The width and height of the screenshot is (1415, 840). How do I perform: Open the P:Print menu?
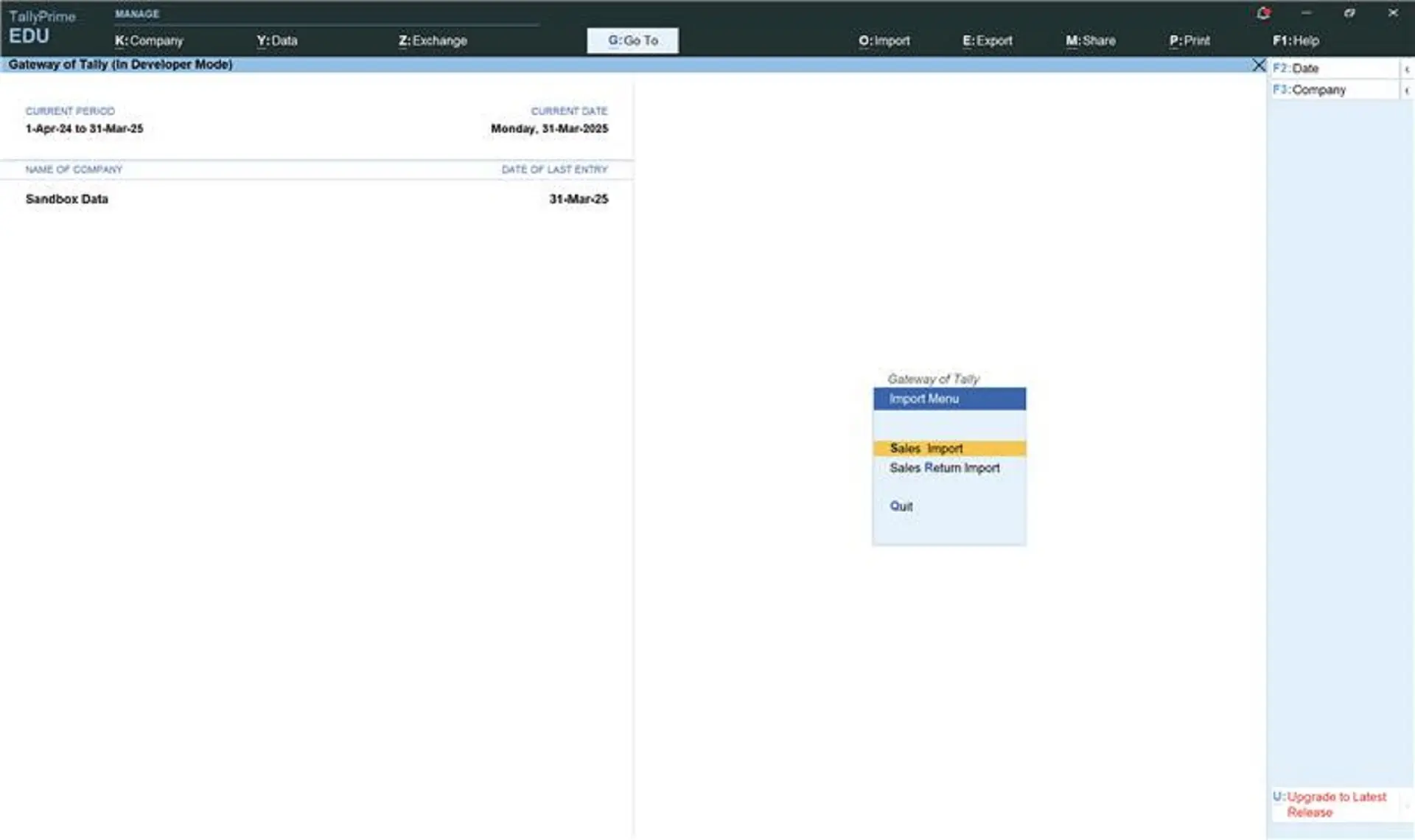(1189, 41)
